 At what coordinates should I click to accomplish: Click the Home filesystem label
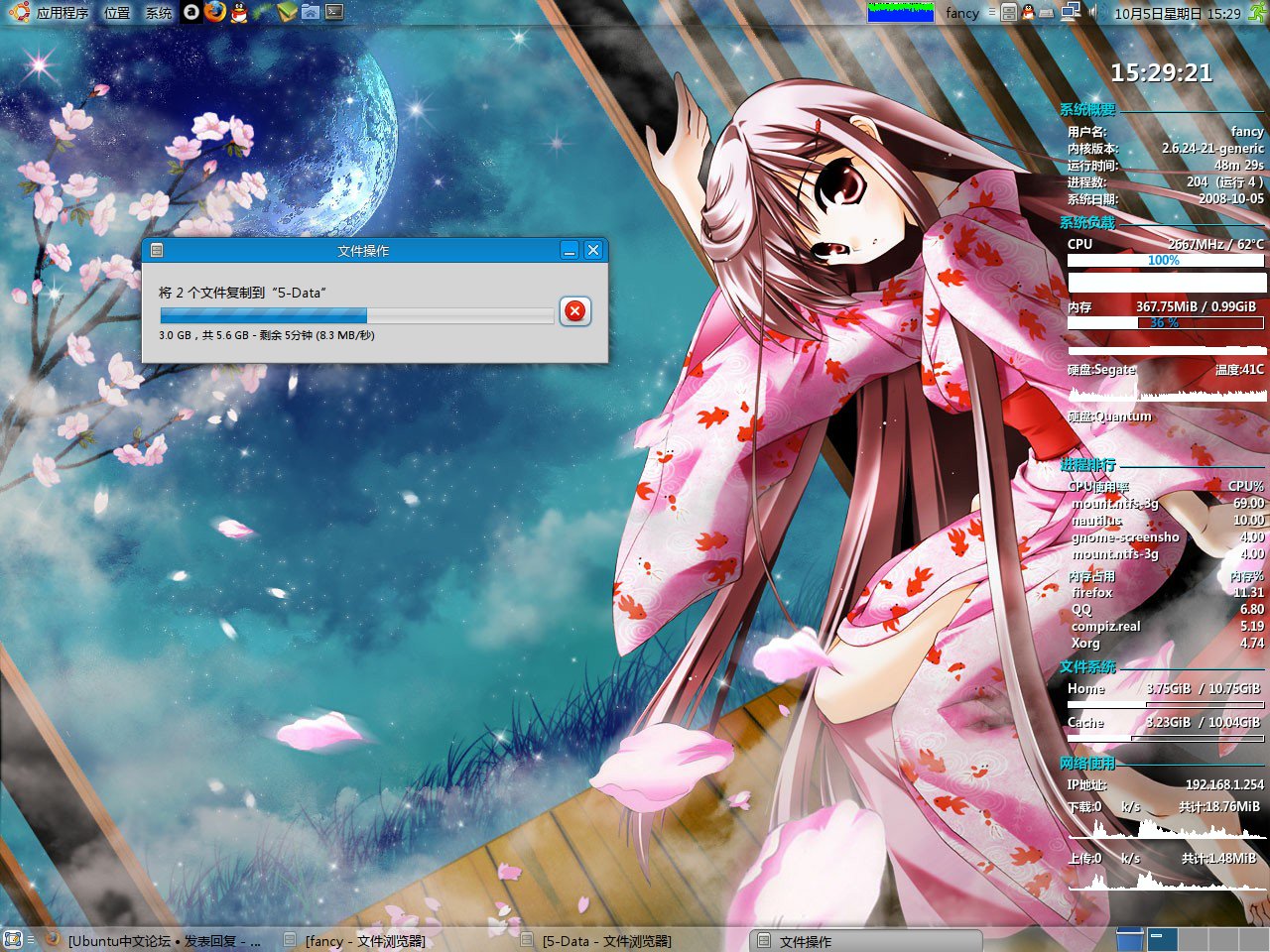[x=1085, y=688]
